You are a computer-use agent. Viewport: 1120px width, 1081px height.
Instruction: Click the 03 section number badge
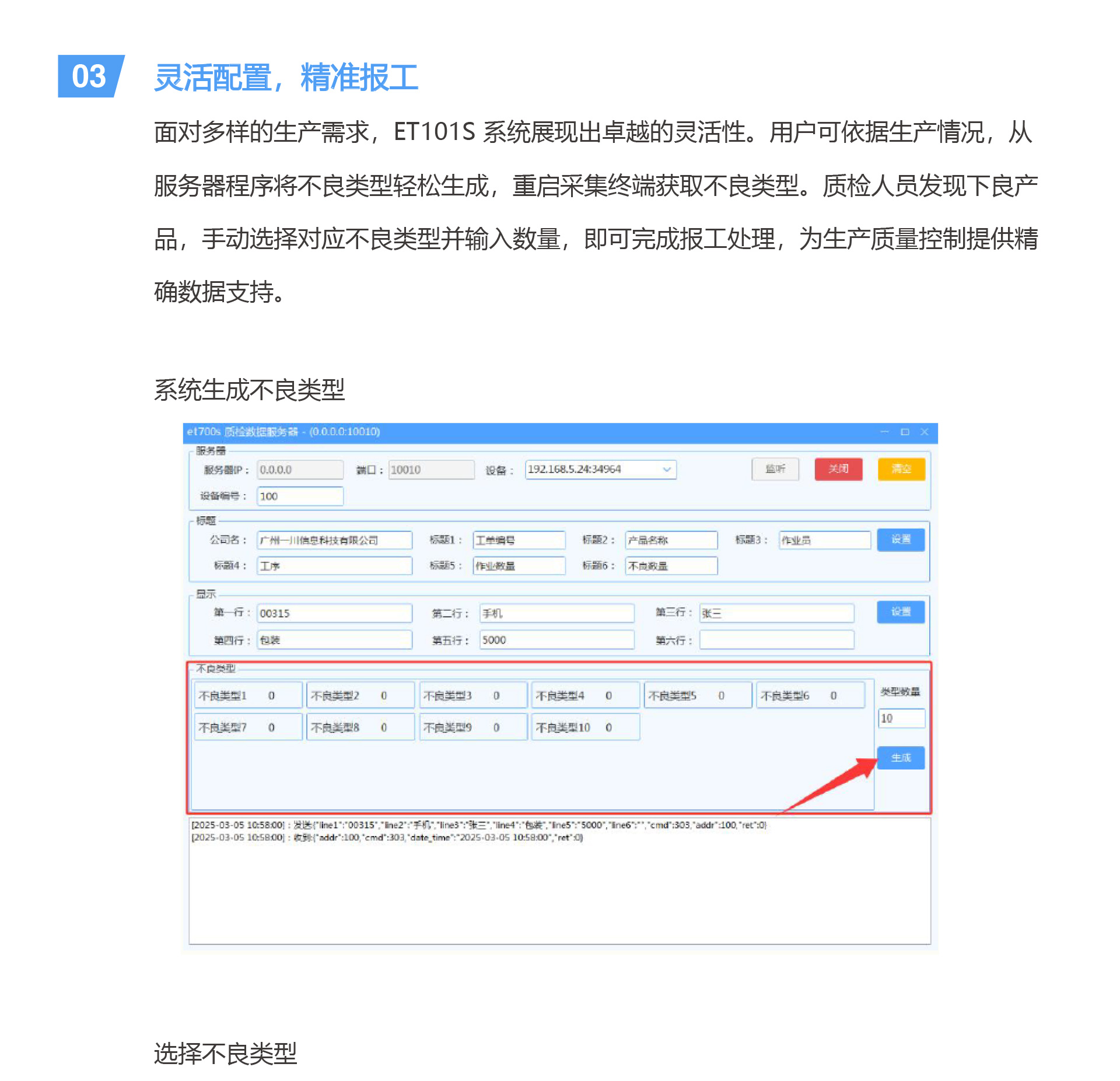click(x=90, y=76)
